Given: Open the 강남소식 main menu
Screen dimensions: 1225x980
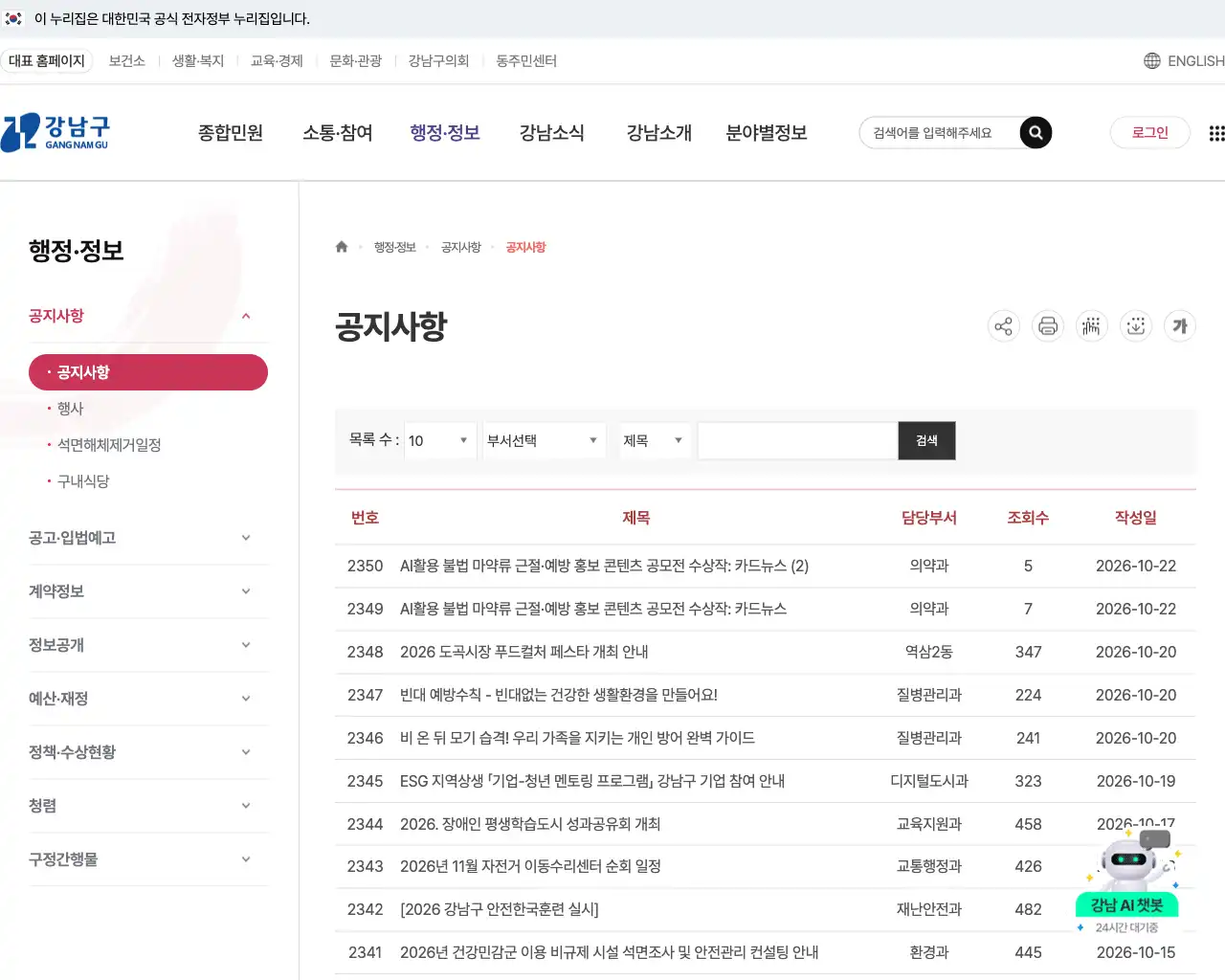Looking at the screenshot, I should [552, 133].
